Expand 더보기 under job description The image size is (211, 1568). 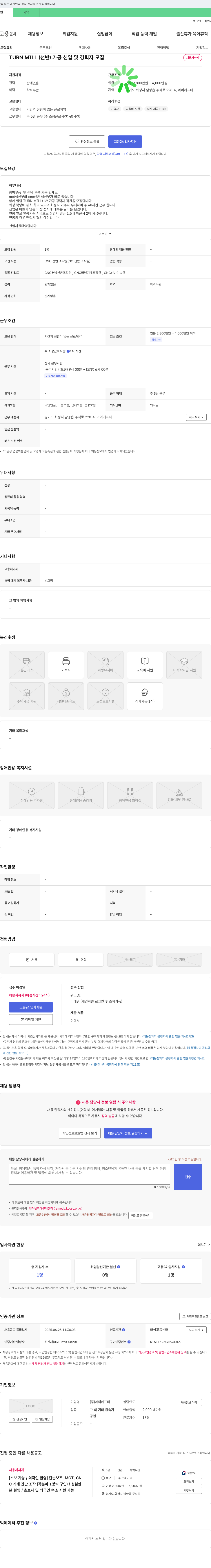(105, 234)
